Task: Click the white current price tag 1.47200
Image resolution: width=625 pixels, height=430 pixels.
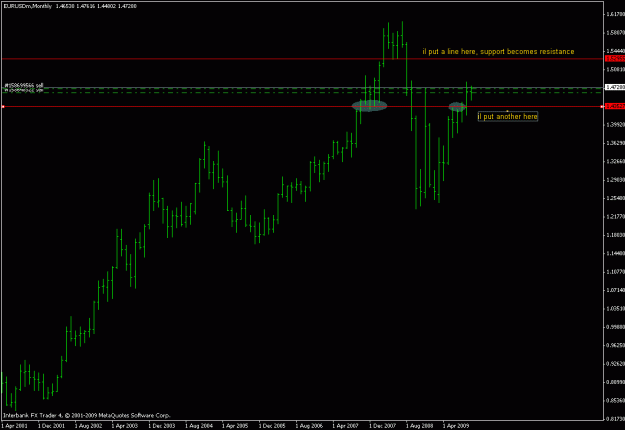Action: 615,87
